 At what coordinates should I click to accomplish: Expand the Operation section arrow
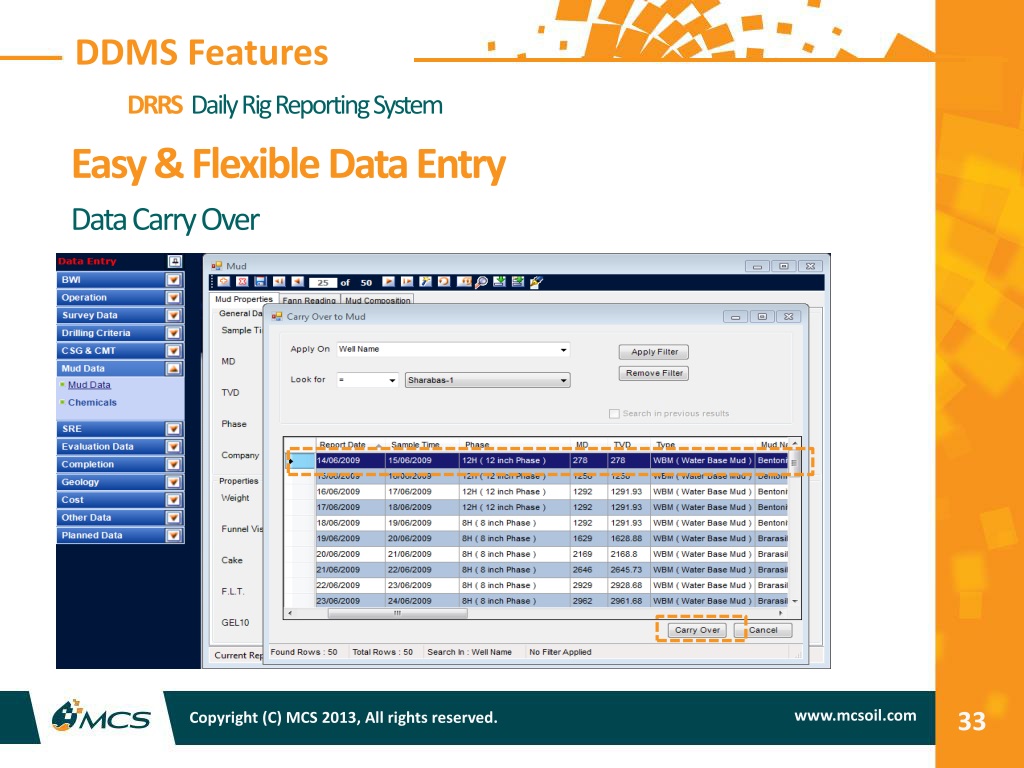point(173,297)
